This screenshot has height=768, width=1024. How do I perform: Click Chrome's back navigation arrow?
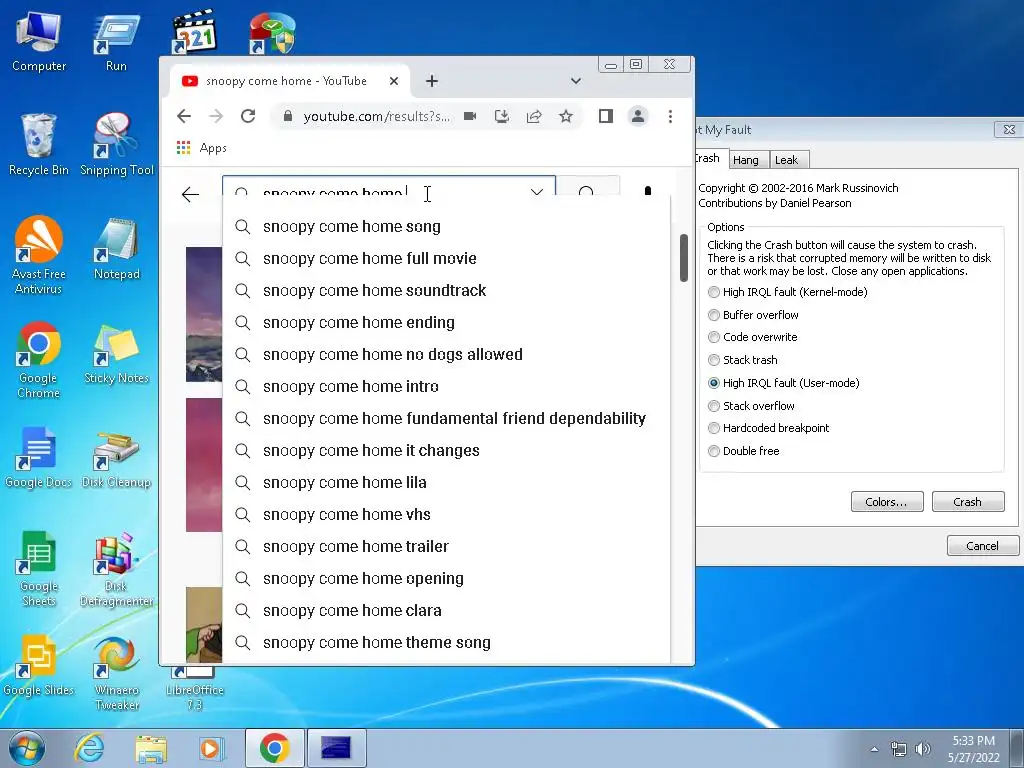tap(184, 116)
